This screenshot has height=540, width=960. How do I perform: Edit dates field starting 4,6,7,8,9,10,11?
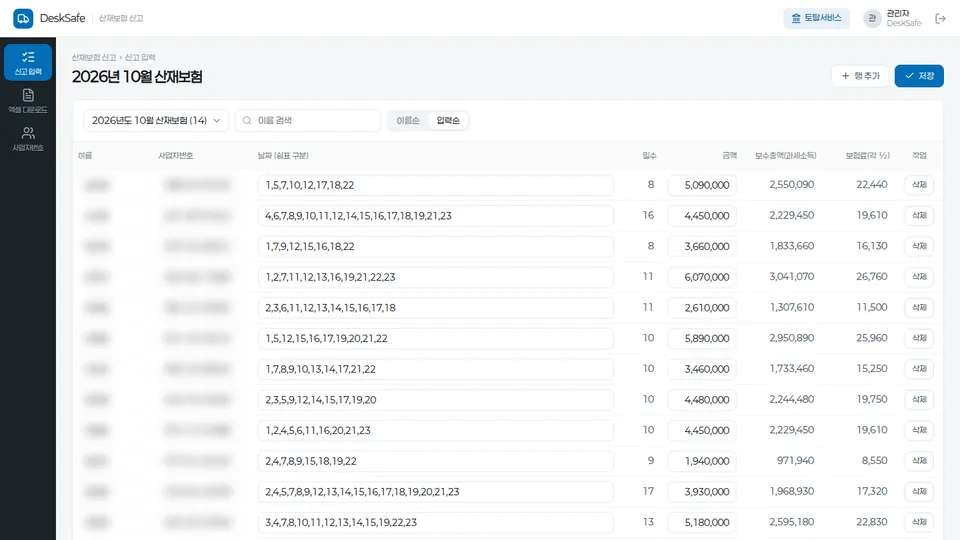[435, 216]
